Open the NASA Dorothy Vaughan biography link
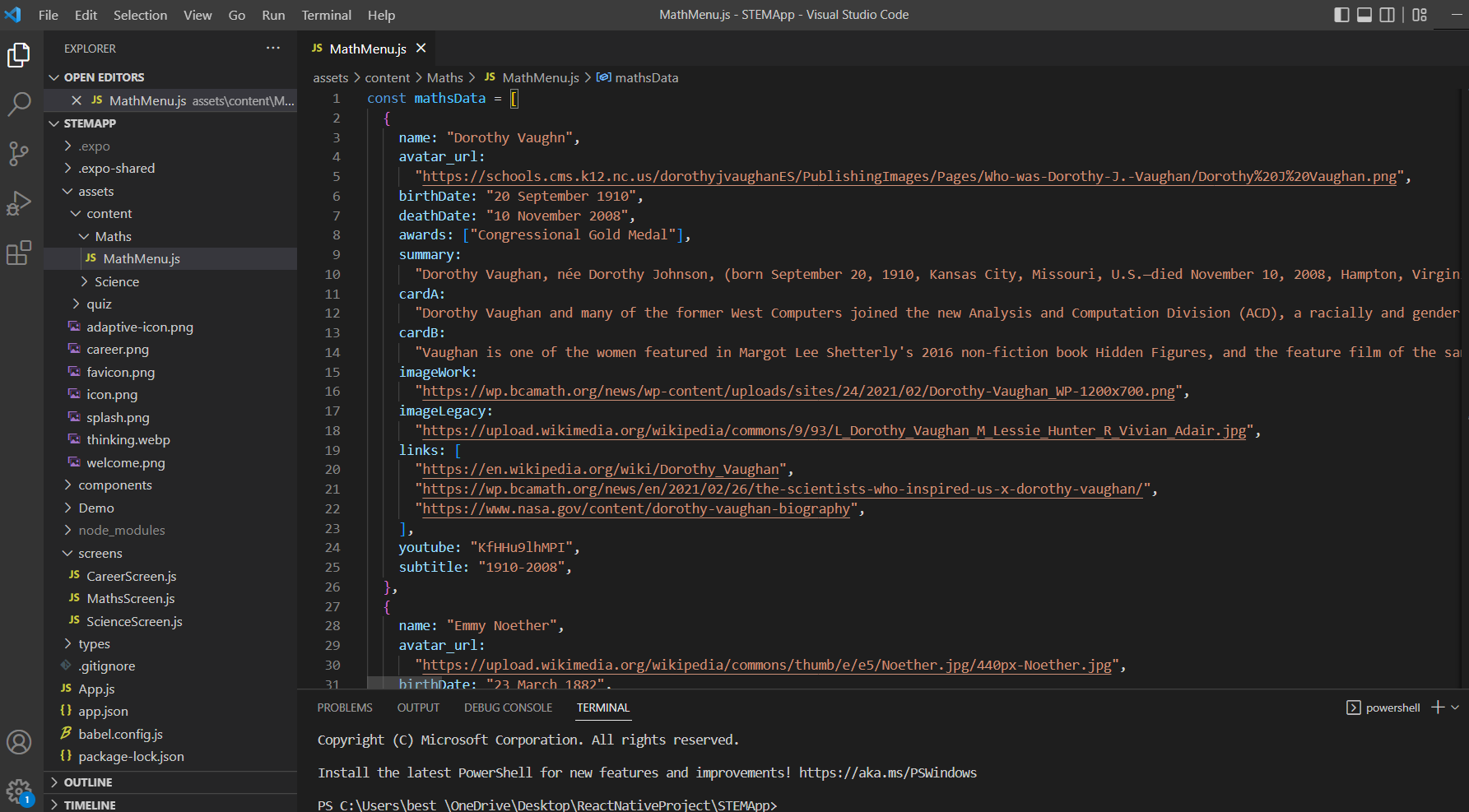 (x=635, y=508)
